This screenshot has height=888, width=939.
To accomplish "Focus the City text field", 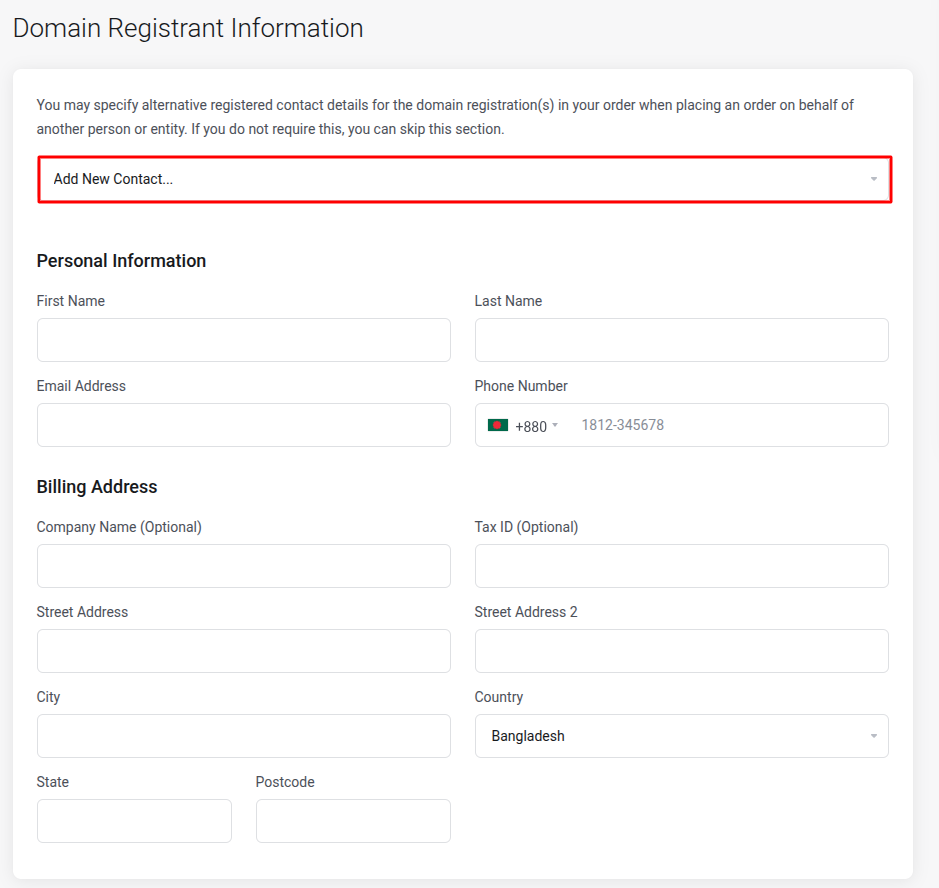I will coord(243,736).
